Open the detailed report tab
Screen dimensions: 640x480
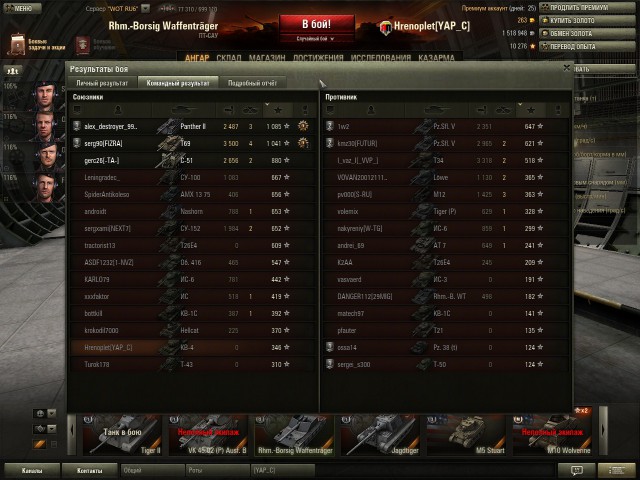252,83
